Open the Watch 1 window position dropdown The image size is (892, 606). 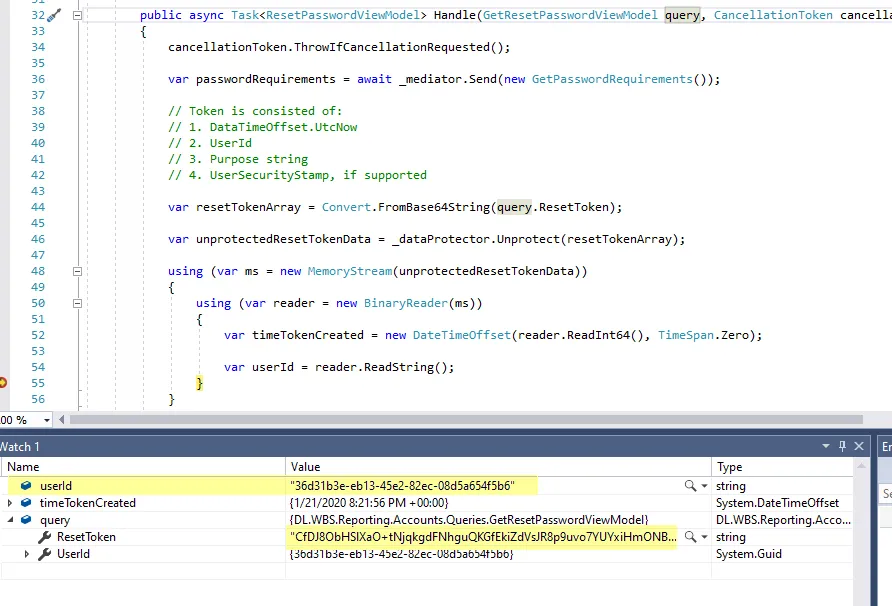point(826,447)
